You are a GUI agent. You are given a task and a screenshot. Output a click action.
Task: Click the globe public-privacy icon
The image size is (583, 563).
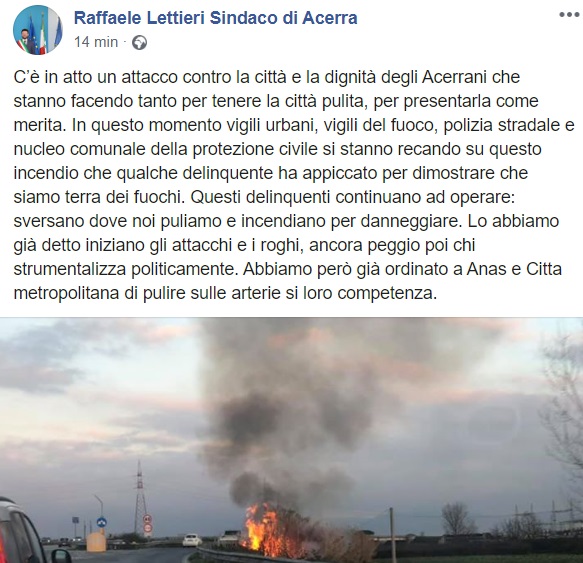pyautogui.click(x=140, y=42)
